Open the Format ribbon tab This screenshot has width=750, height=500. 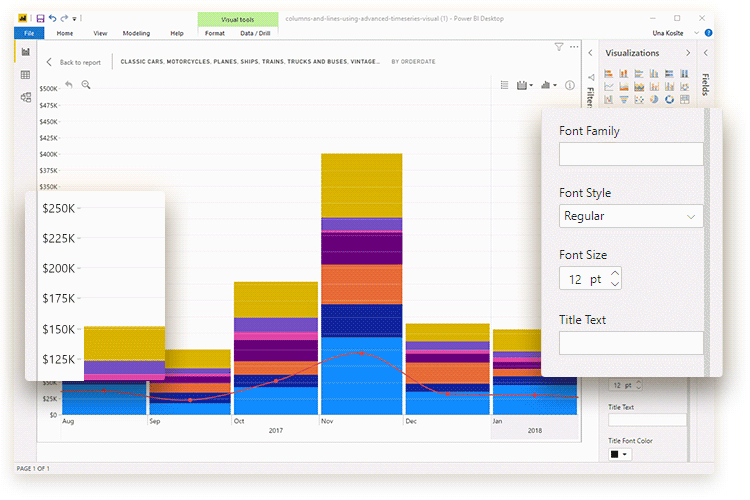click(215, 33)
